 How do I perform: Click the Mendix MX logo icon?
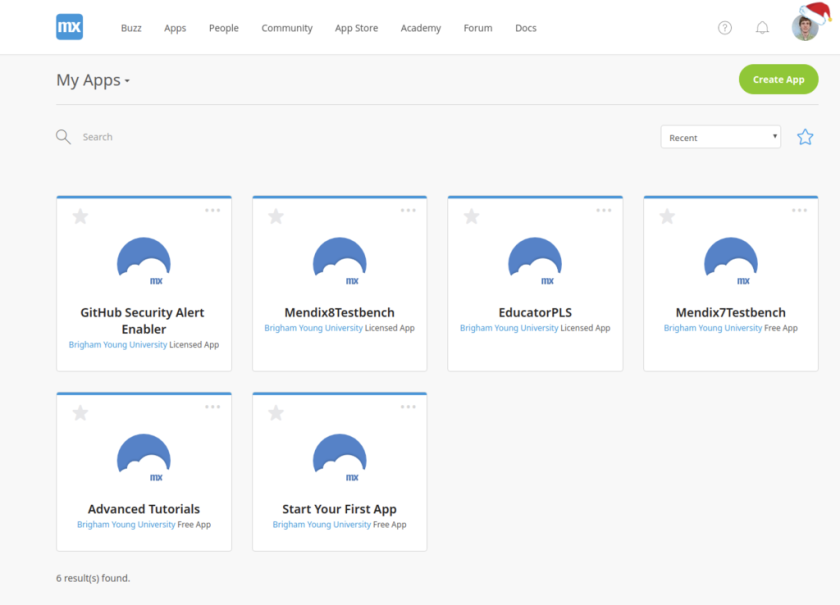tap(69, 27)
